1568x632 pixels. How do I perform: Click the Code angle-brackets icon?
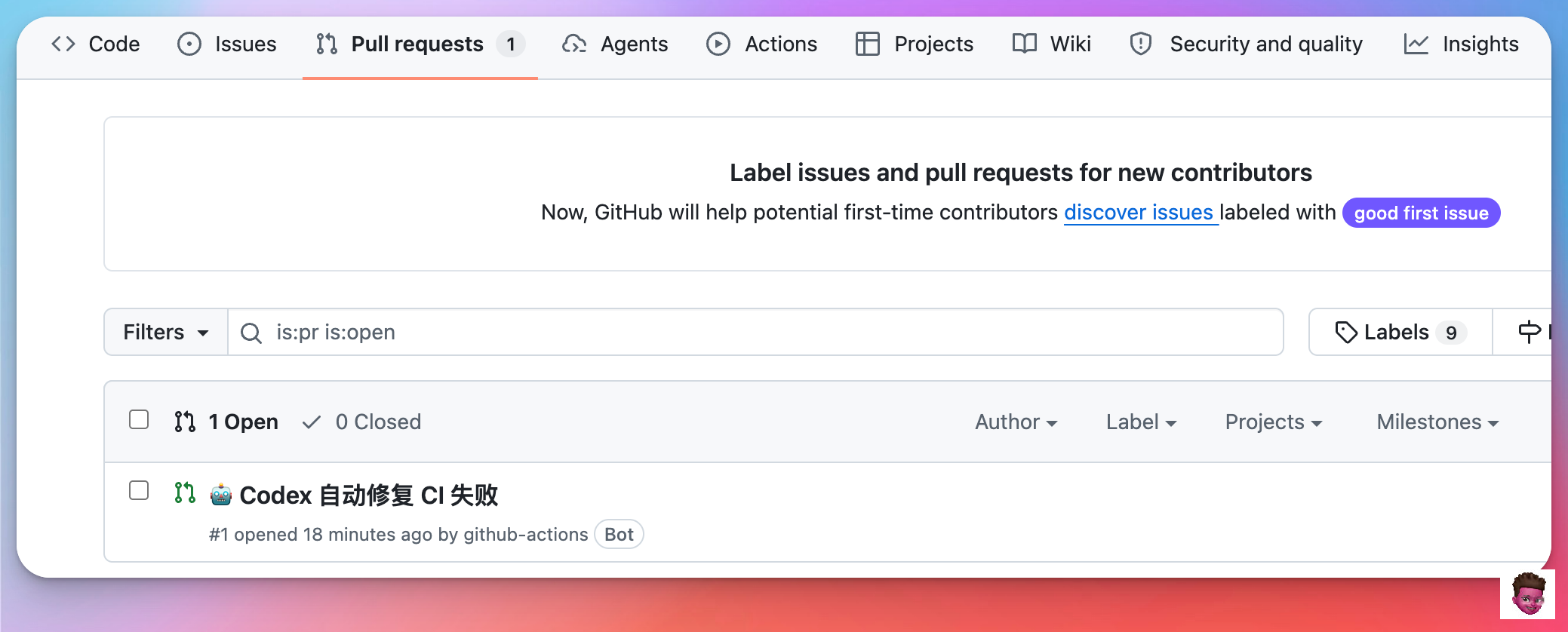click(x=63, y=44)
